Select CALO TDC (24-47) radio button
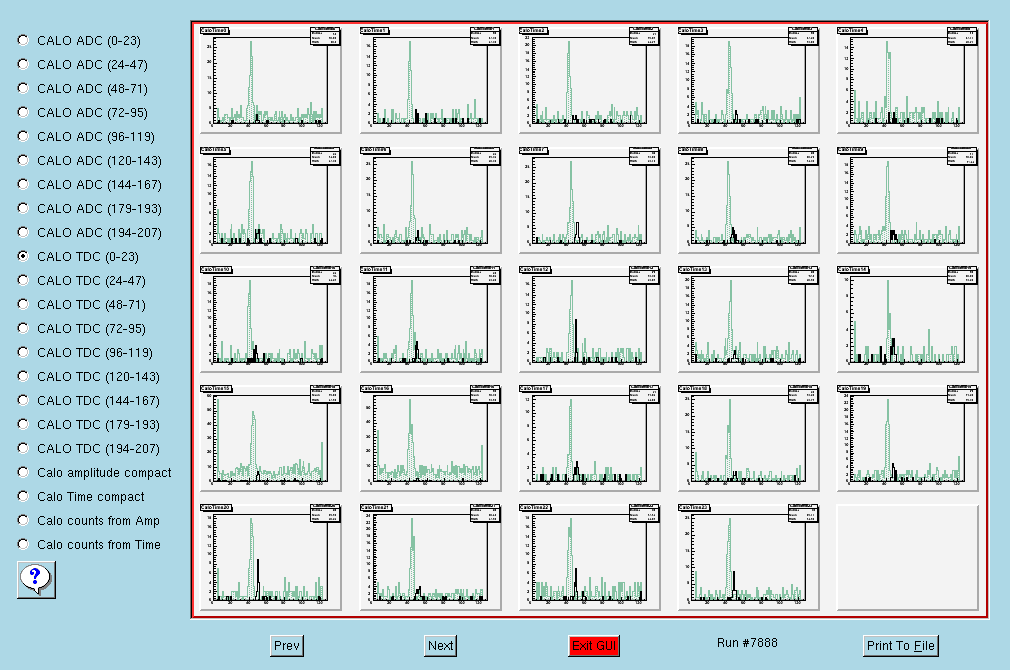This screenshot has width=1010, height=670. pyautogui.click(x=23, y=280)
